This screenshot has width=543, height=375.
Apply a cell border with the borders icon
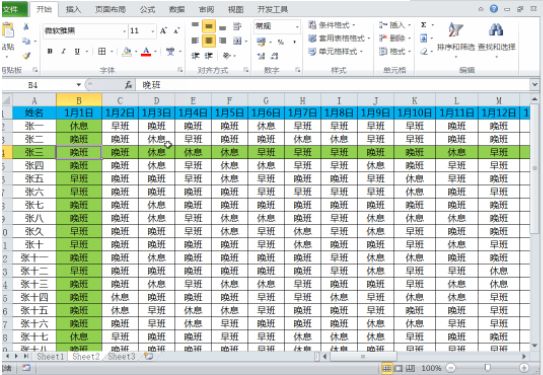click(102, 52)
